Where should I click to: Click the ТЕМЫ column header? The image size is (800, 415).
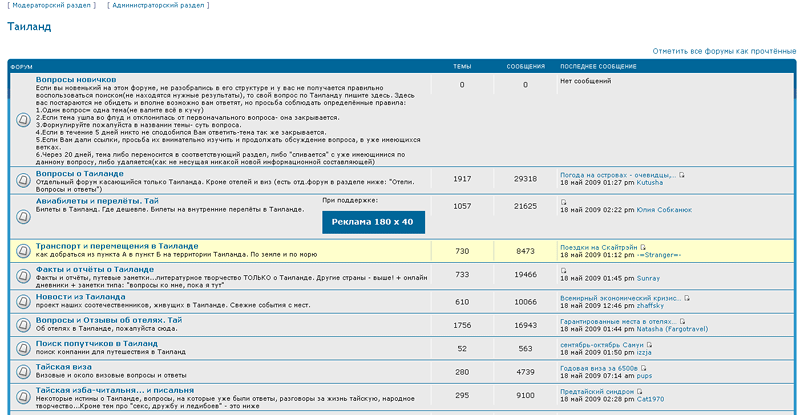coord(462,66)
